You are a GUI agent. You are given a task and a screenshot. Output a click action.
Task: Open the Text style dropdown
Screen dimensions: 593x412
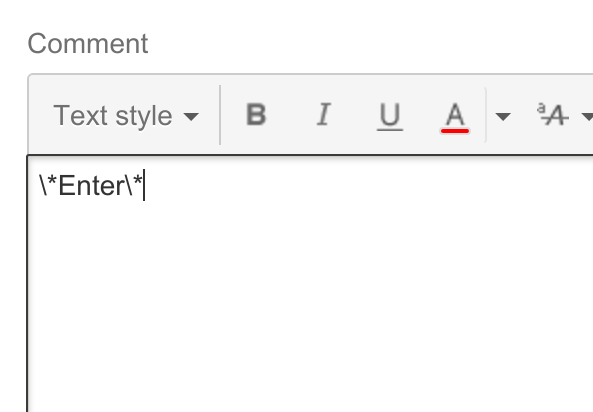click(126, 115)
